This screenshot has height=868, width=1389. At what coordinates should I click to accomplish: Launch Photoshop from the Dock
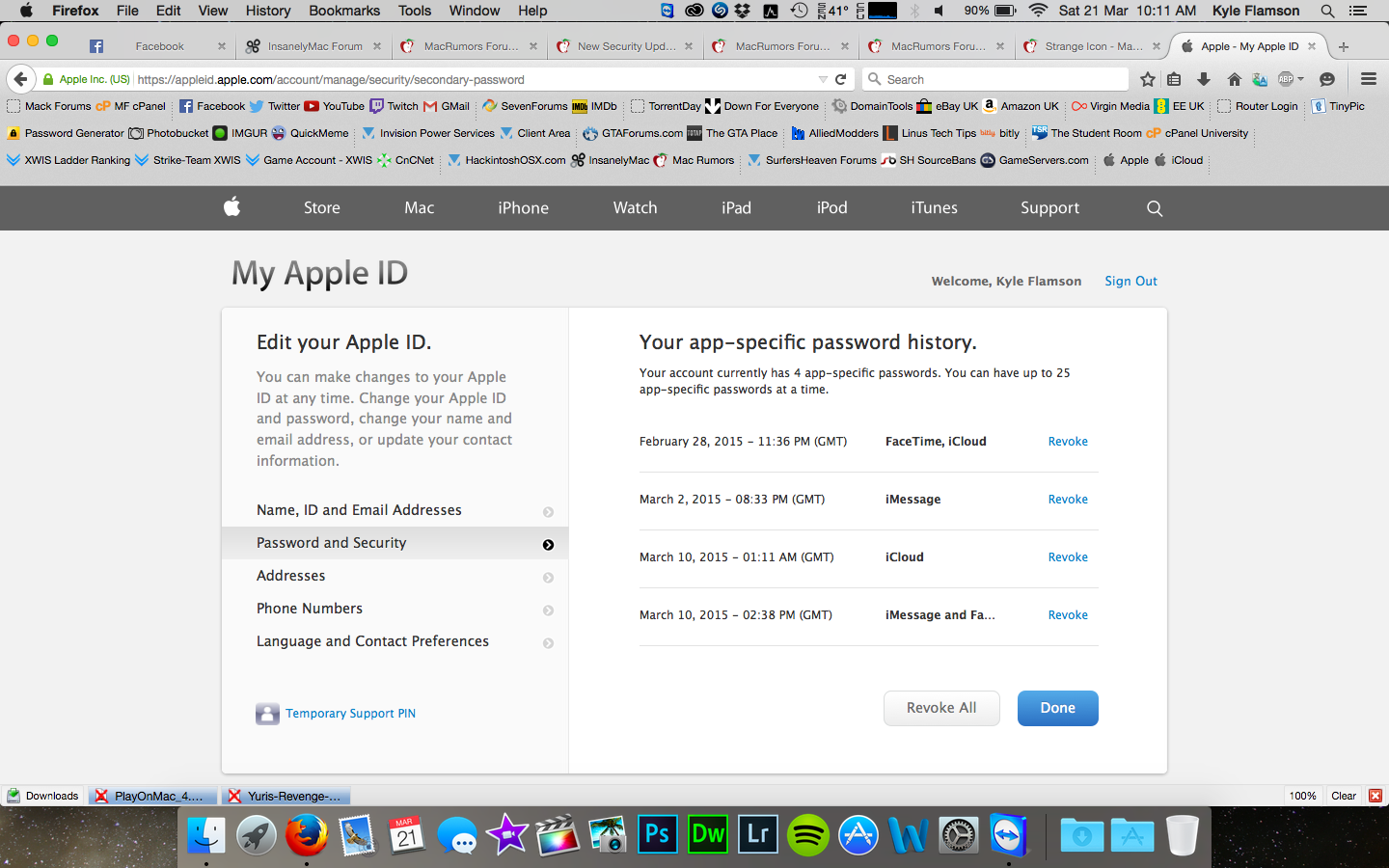[658, 835]
